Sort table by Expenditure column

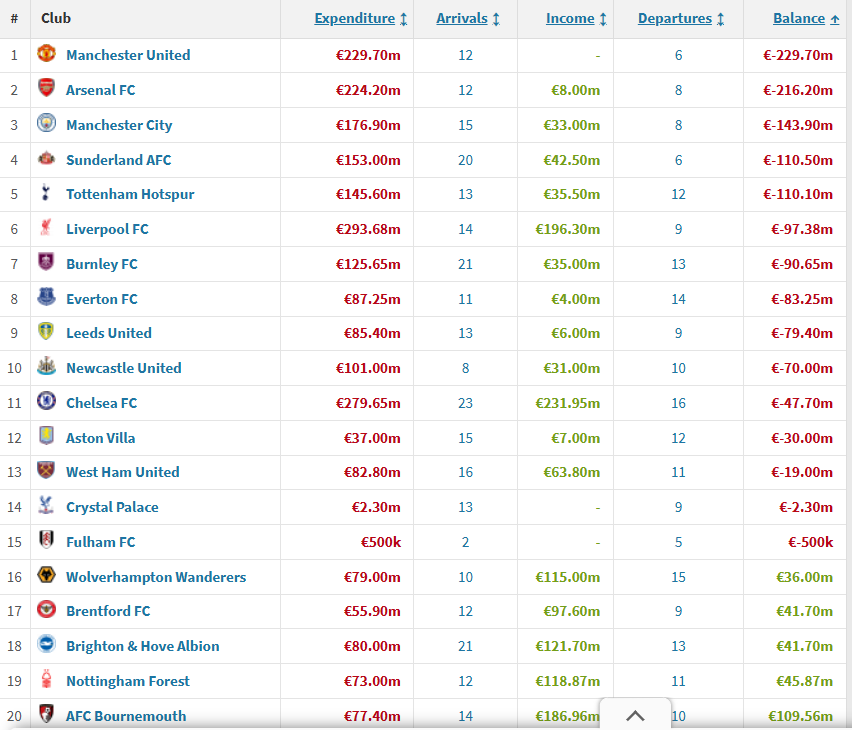point(361,18)
